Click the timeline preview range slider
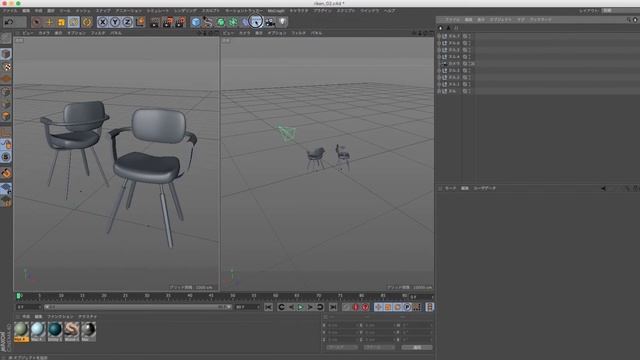Image resolution: width=640 pixels, height=360 pixels. [x=138, y=307]
